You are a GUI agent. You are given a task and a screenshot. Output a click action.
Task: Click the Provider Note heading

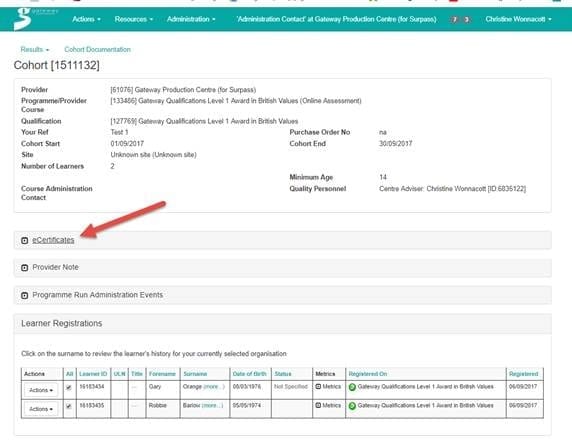coord(55,267)
